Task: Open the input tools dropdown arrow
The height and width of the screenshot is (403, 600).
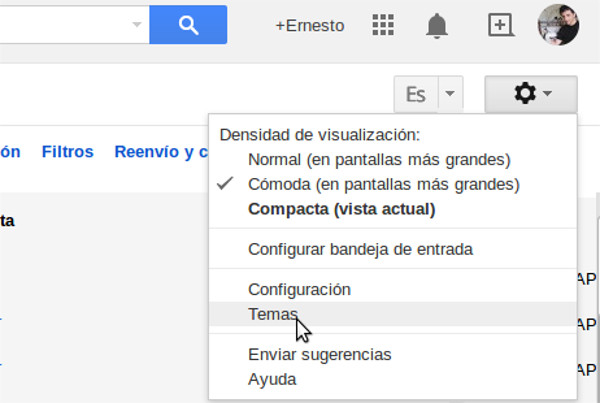Action: tap(450, 94)
